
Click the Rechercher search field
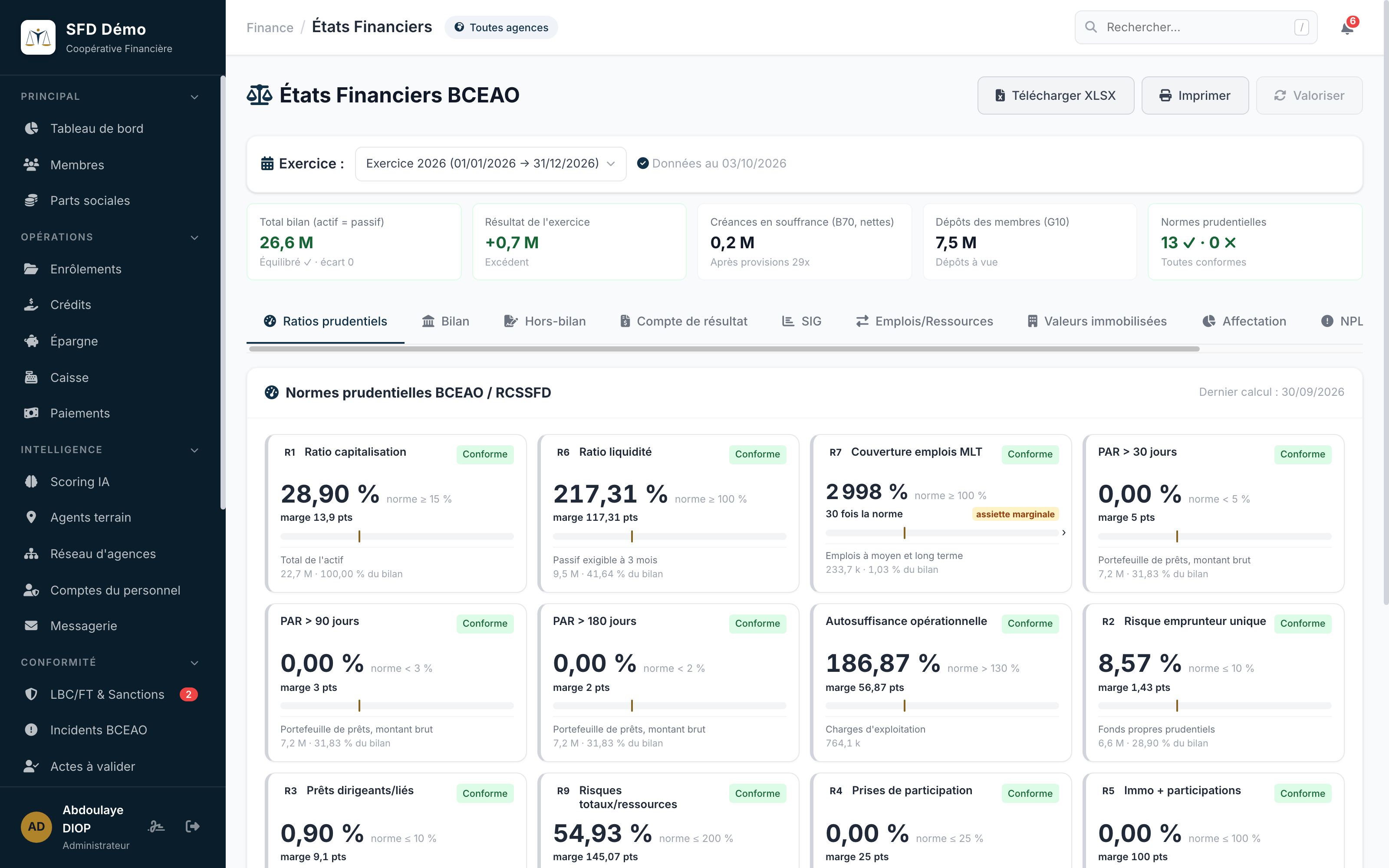click(x=1195, y=27)
